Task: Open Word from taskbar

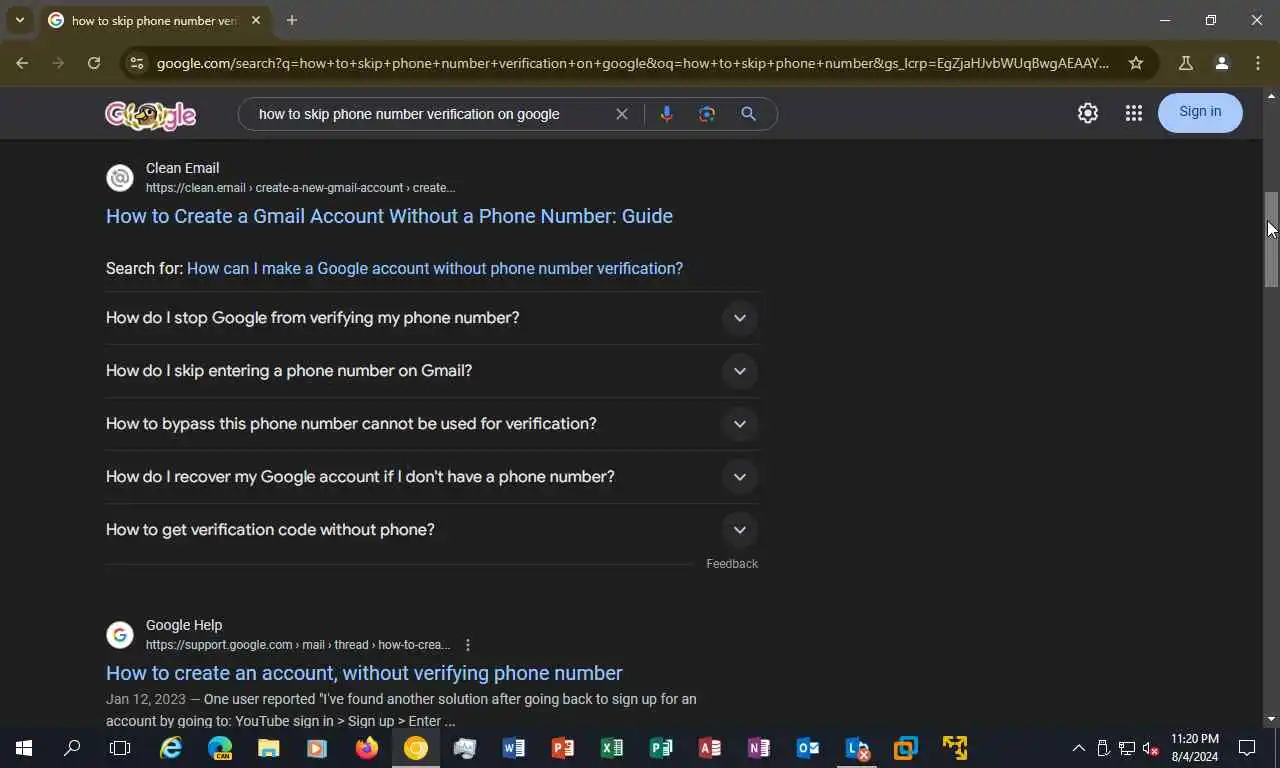Action: point(514,748)
